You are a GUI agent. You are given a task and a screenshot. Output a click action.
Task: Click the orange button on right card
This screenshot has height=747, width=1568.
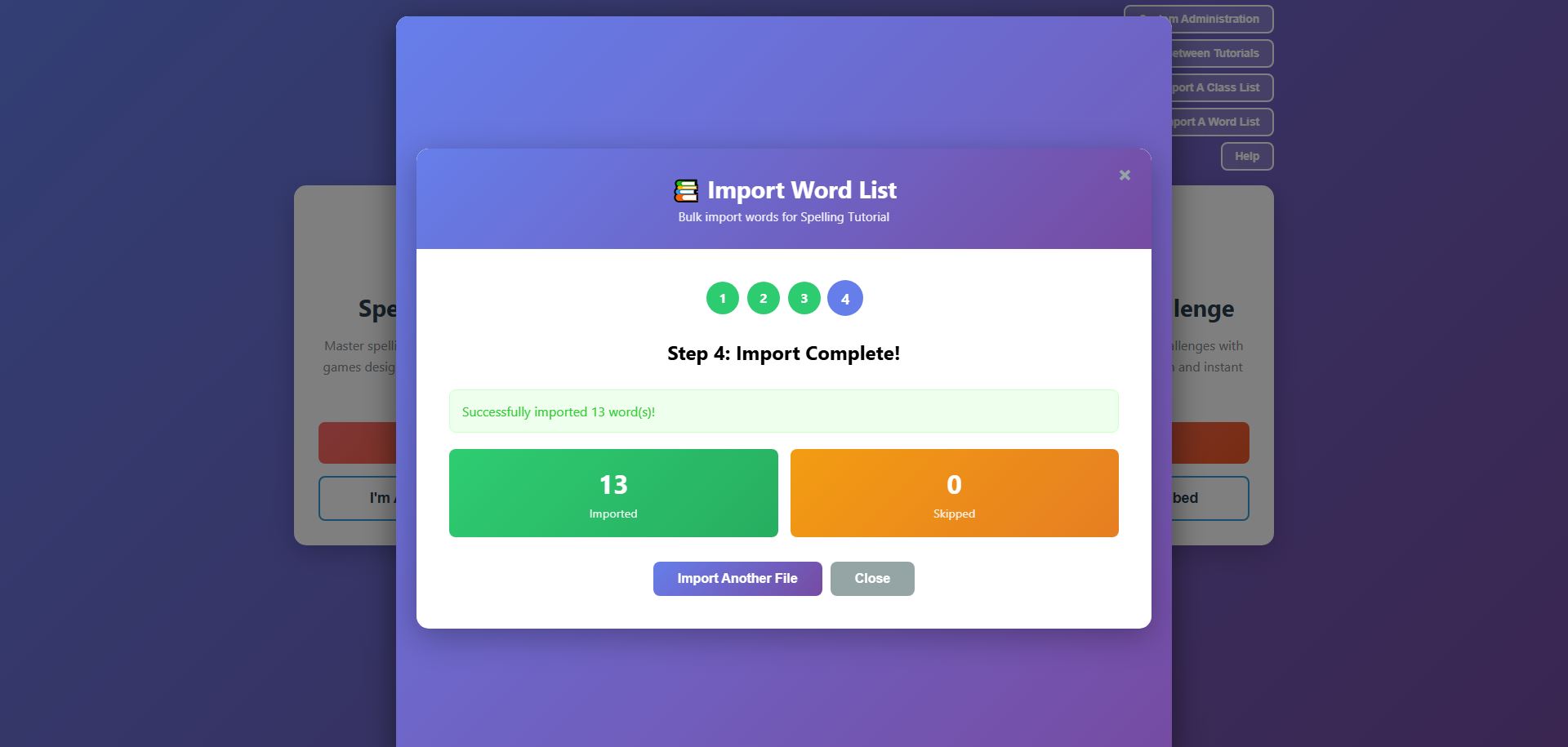(x=1210, y=442)
